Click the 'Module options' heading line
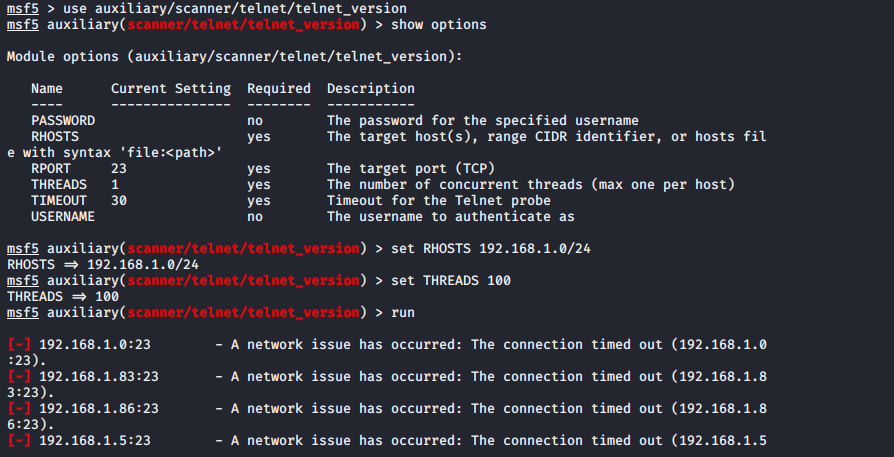The image size is (894, 457). coord(234,56)
